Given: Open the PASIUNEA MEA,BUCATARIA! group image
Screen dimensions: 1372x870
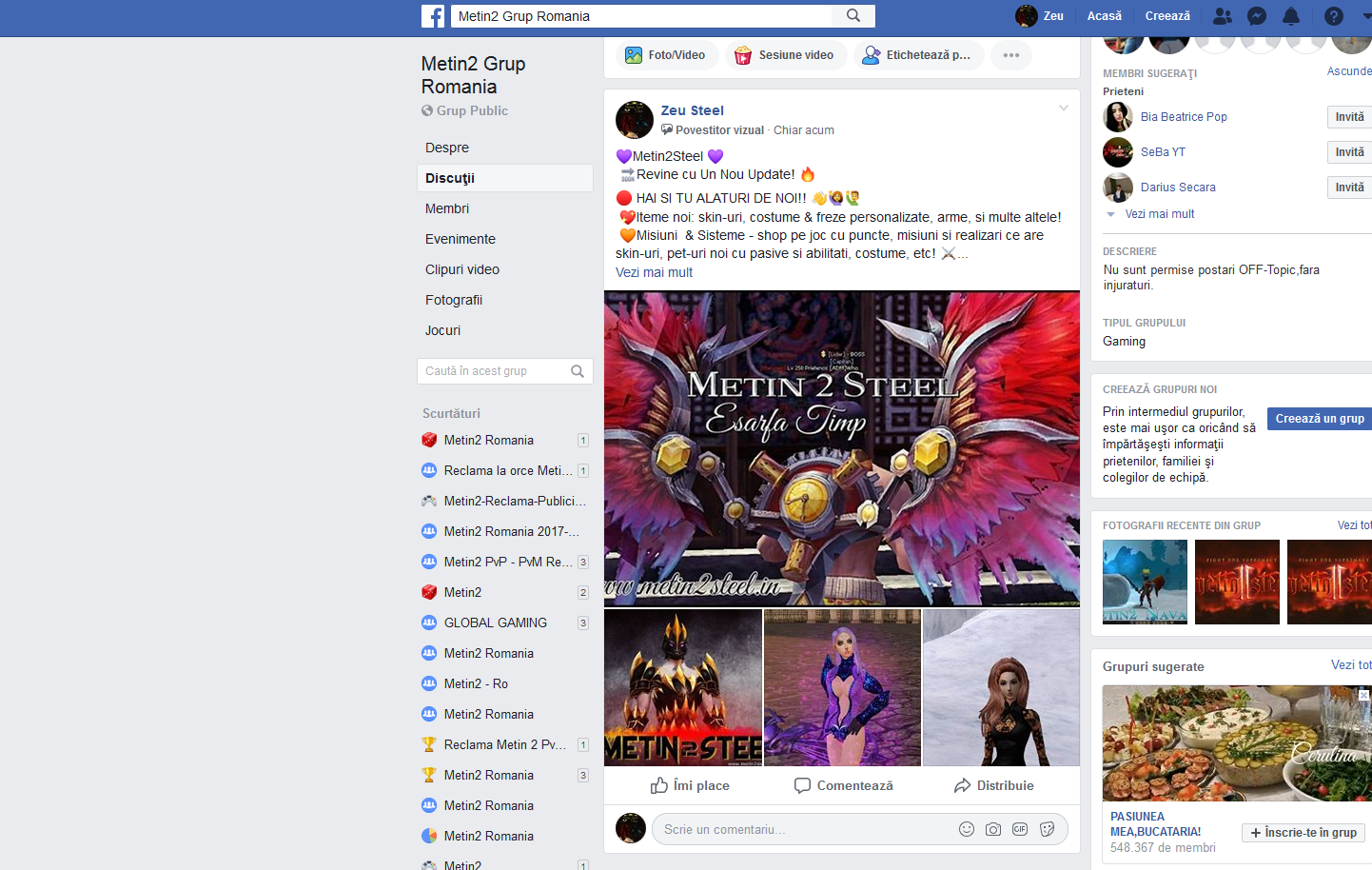Looking at the screenshot, I should [x=1237, y=743].
